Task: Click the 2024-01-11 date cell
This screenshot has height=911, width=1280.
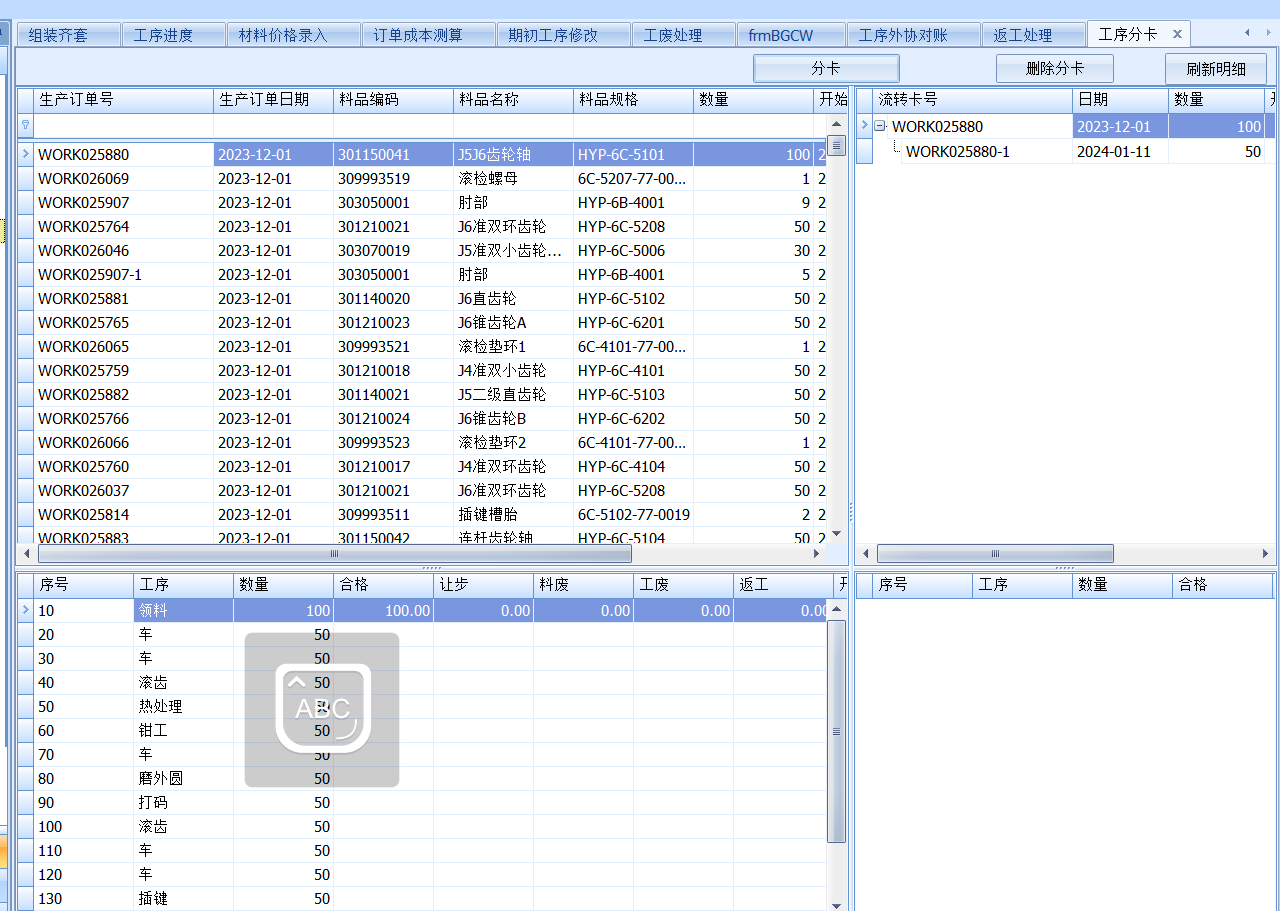Action: pos(1120,152)
